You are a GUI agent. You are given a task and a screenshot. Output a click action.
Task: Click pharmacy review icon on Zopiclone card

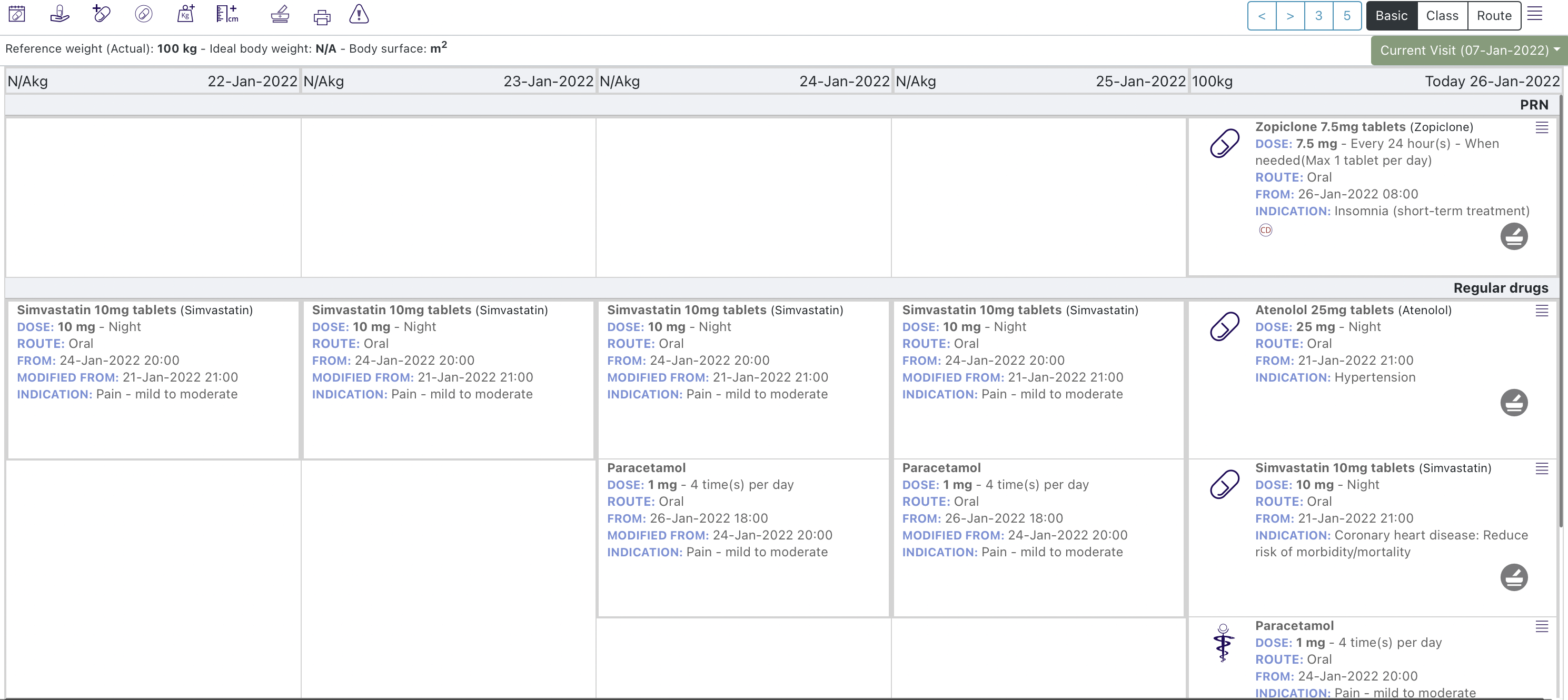1513,236
